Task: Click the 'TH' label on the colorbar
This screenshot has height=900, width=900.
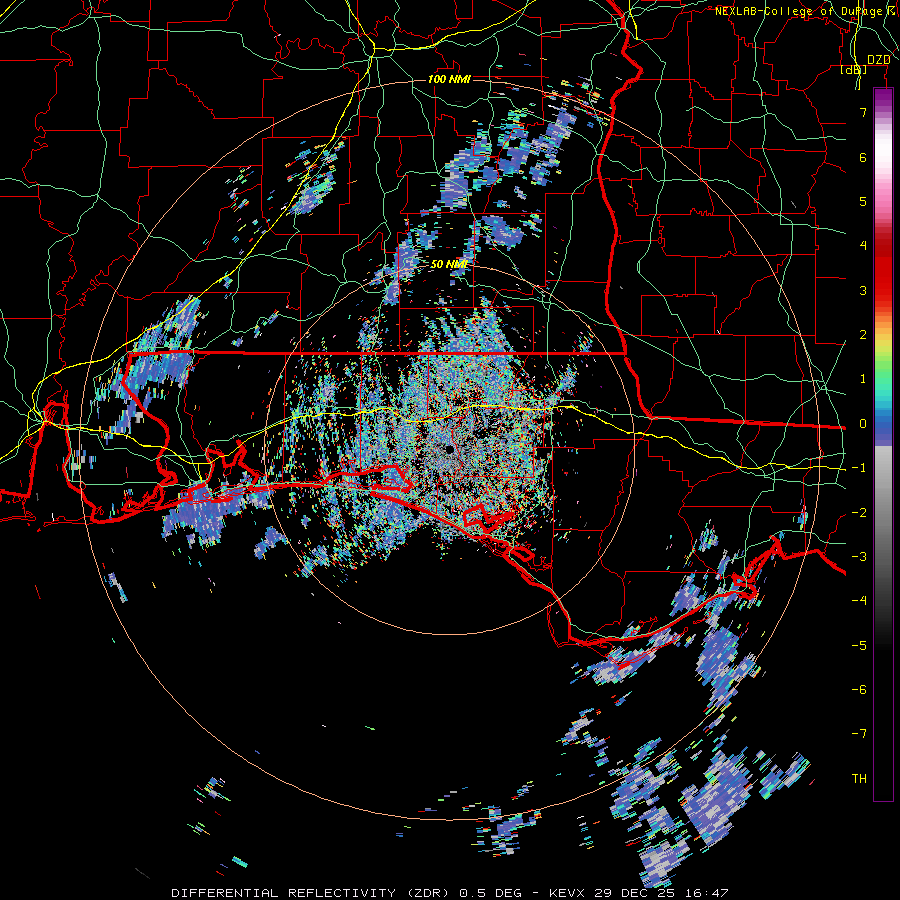Action: (x=859, y=779)
